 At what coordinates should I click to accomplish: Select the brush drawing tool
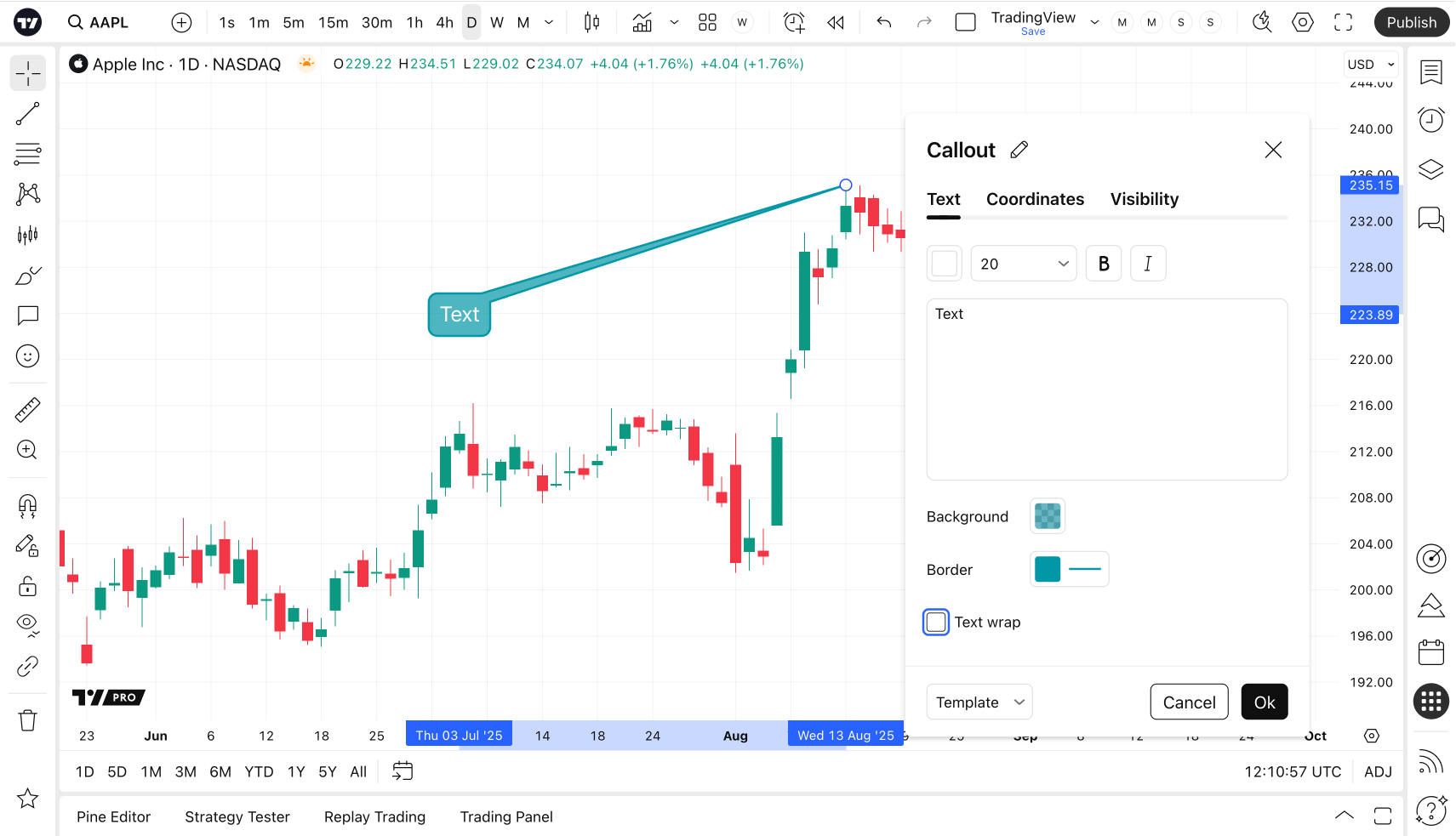click(28, 276)
